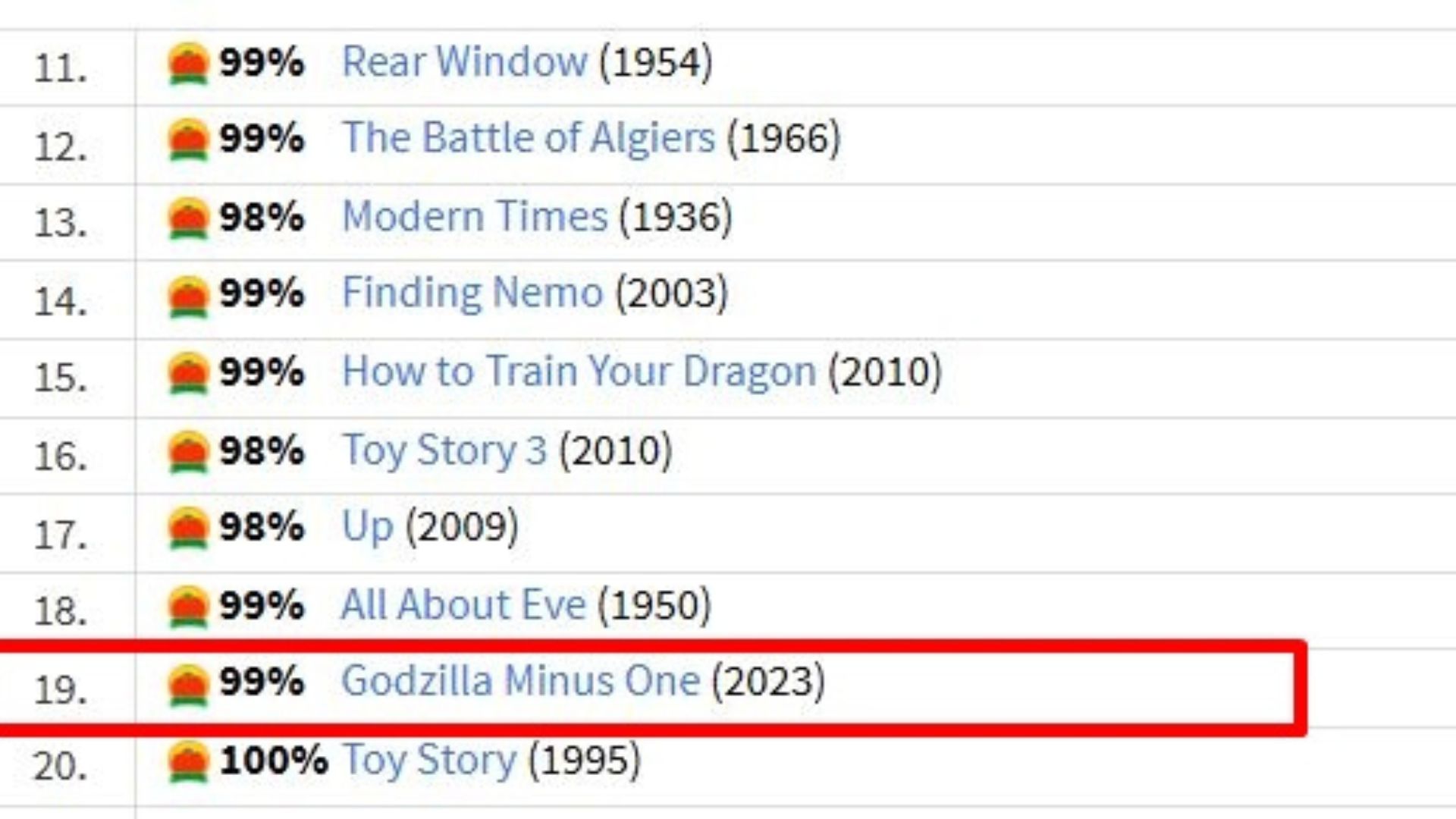Follow the Modern Times link

point(475,217)
